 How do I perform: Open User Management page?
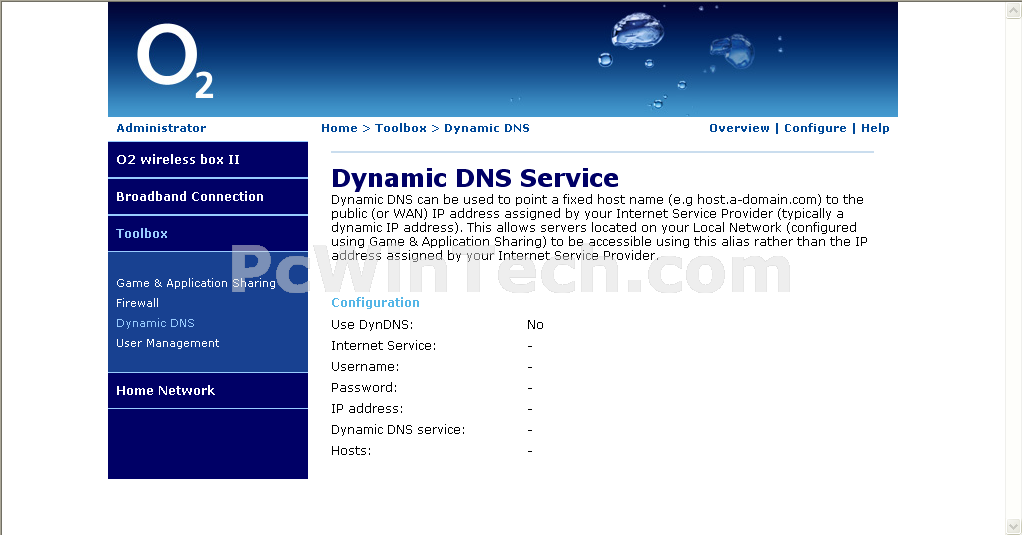[x=168, y=343]
